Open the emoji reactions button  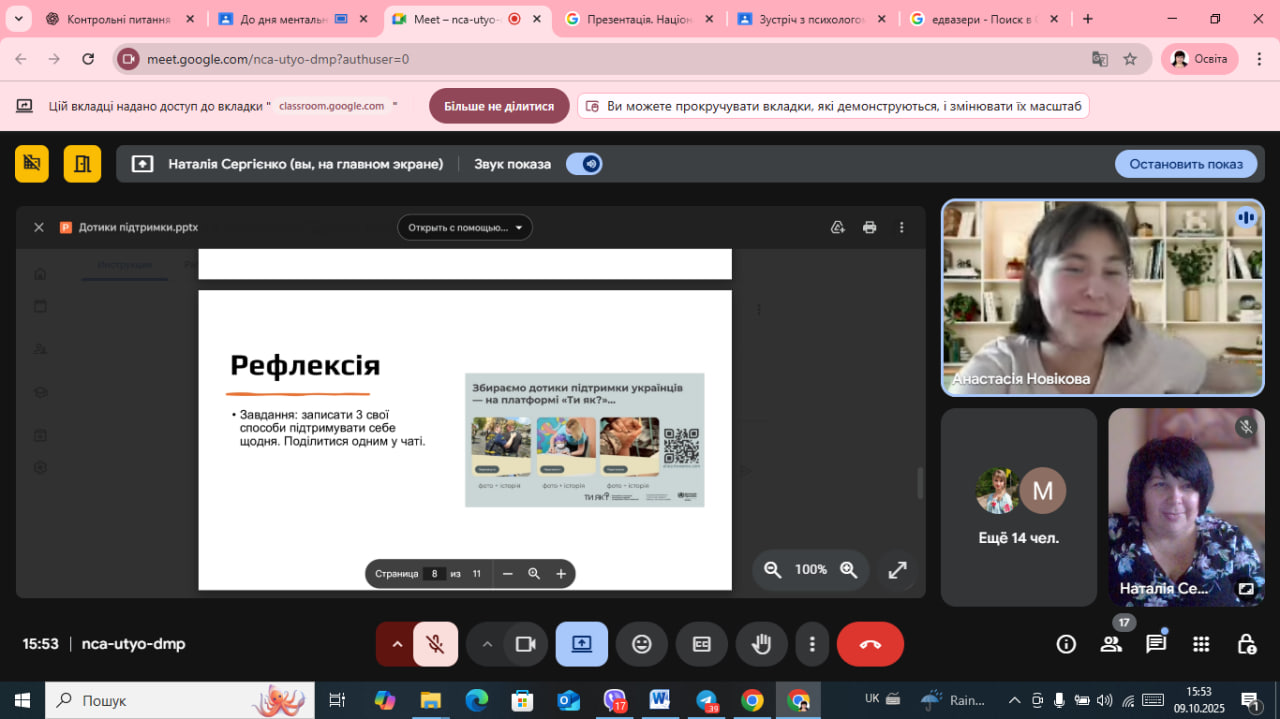pyautogui.click(x=642, y=644)
